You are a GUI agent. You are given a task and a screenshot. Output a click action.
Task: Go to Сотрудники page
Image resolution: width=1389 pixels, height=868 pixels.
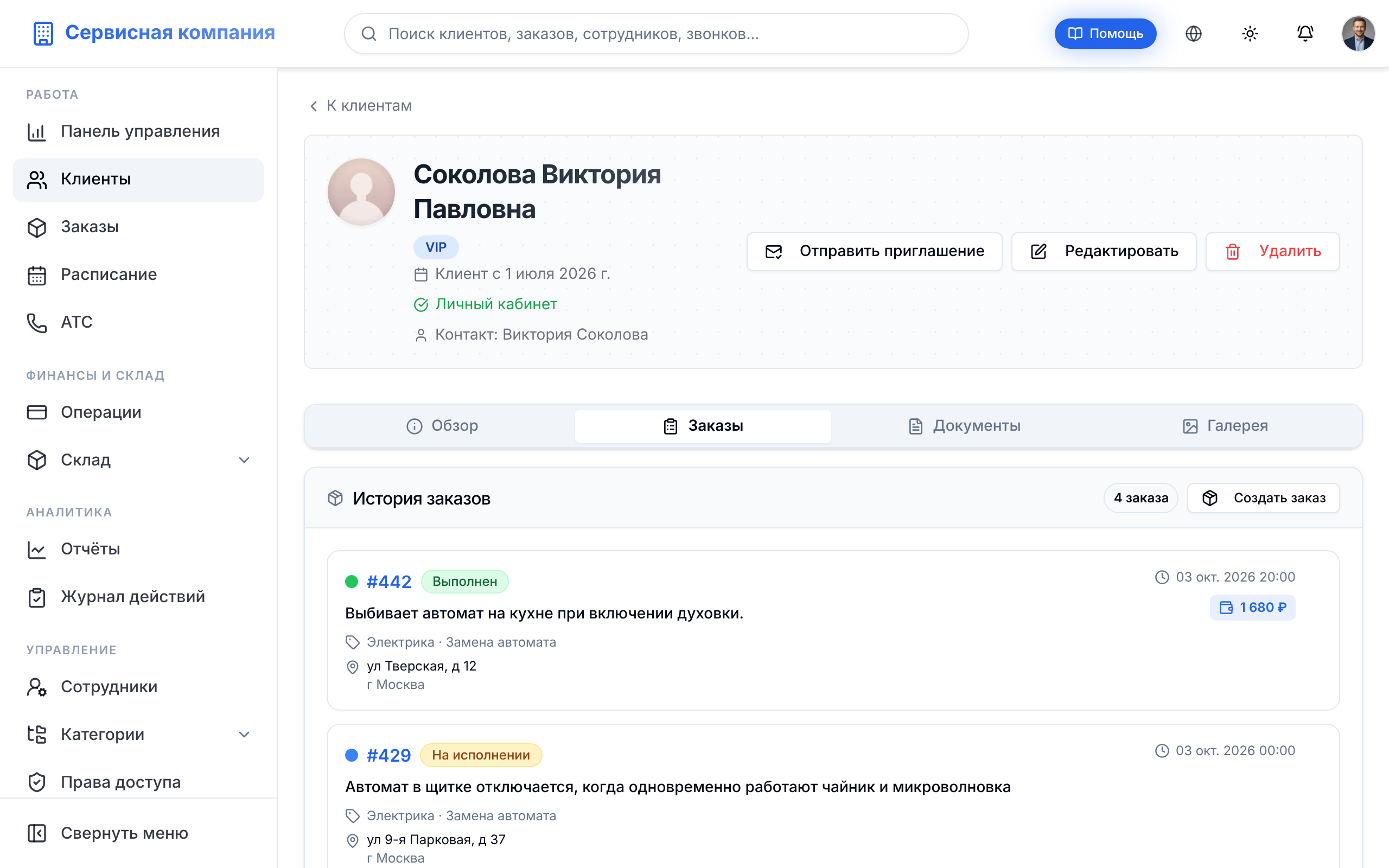[x=138, y=687]
